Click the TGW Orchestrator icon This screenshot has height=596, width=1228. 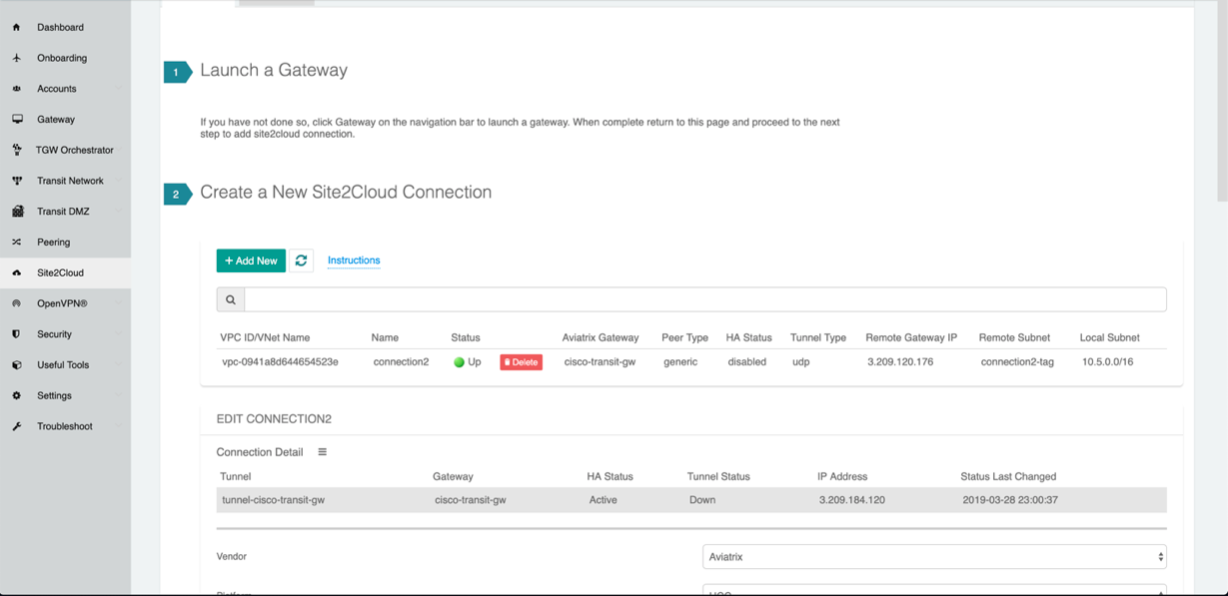[17, 150]
